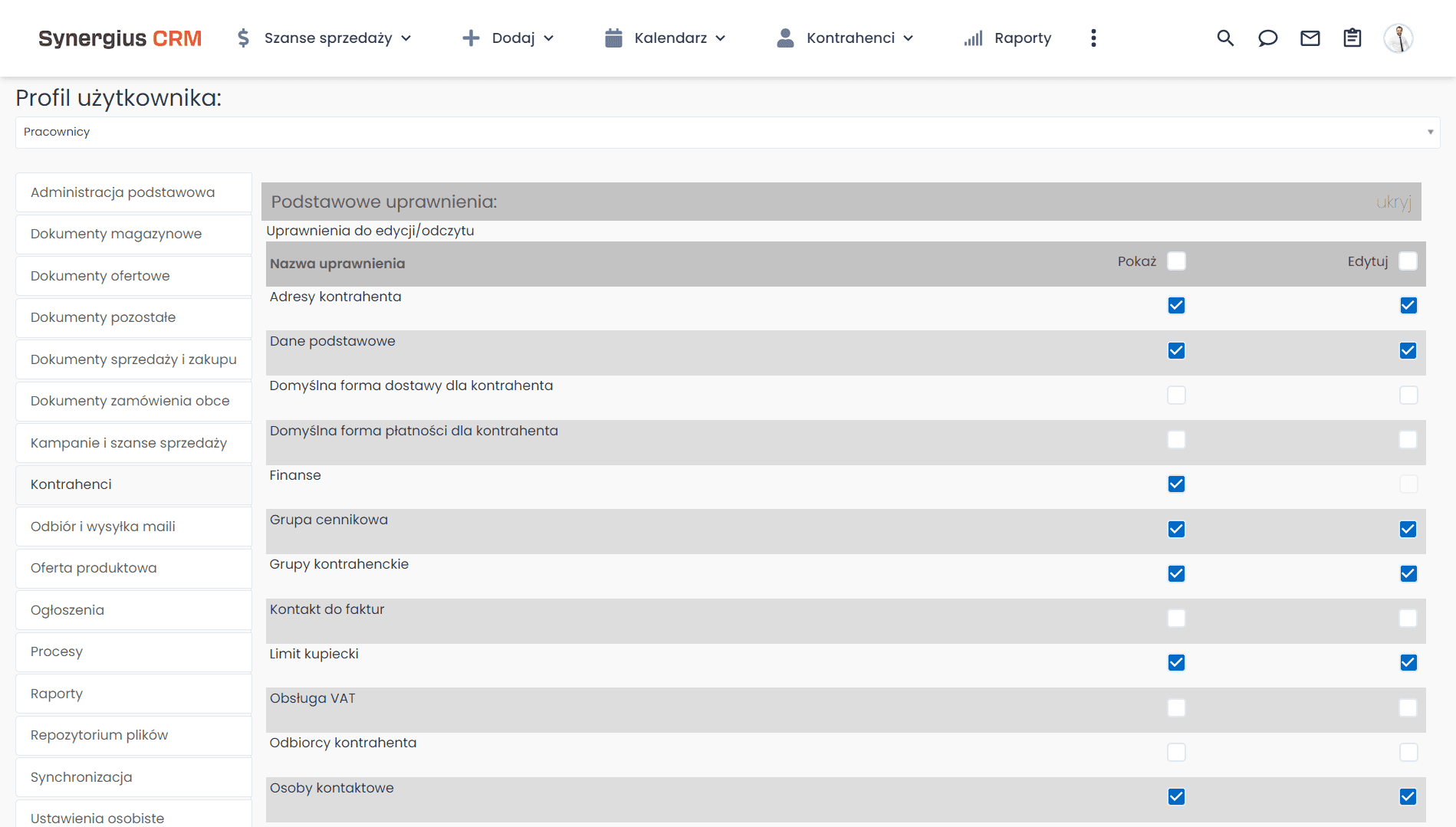Uncheck Edytuj for Dane podstawowe
This screenshot has width=1456, height=827.
(x=1408, y=350)
